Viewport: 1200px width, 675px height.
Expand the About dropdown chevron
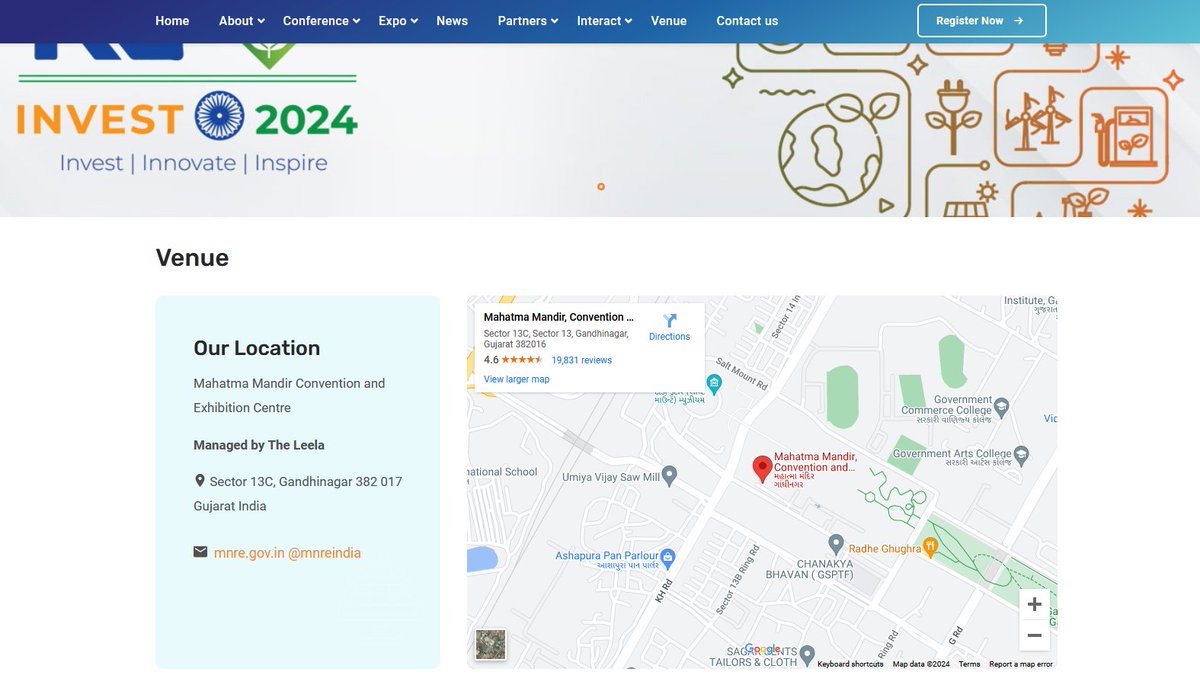(261, 21)
